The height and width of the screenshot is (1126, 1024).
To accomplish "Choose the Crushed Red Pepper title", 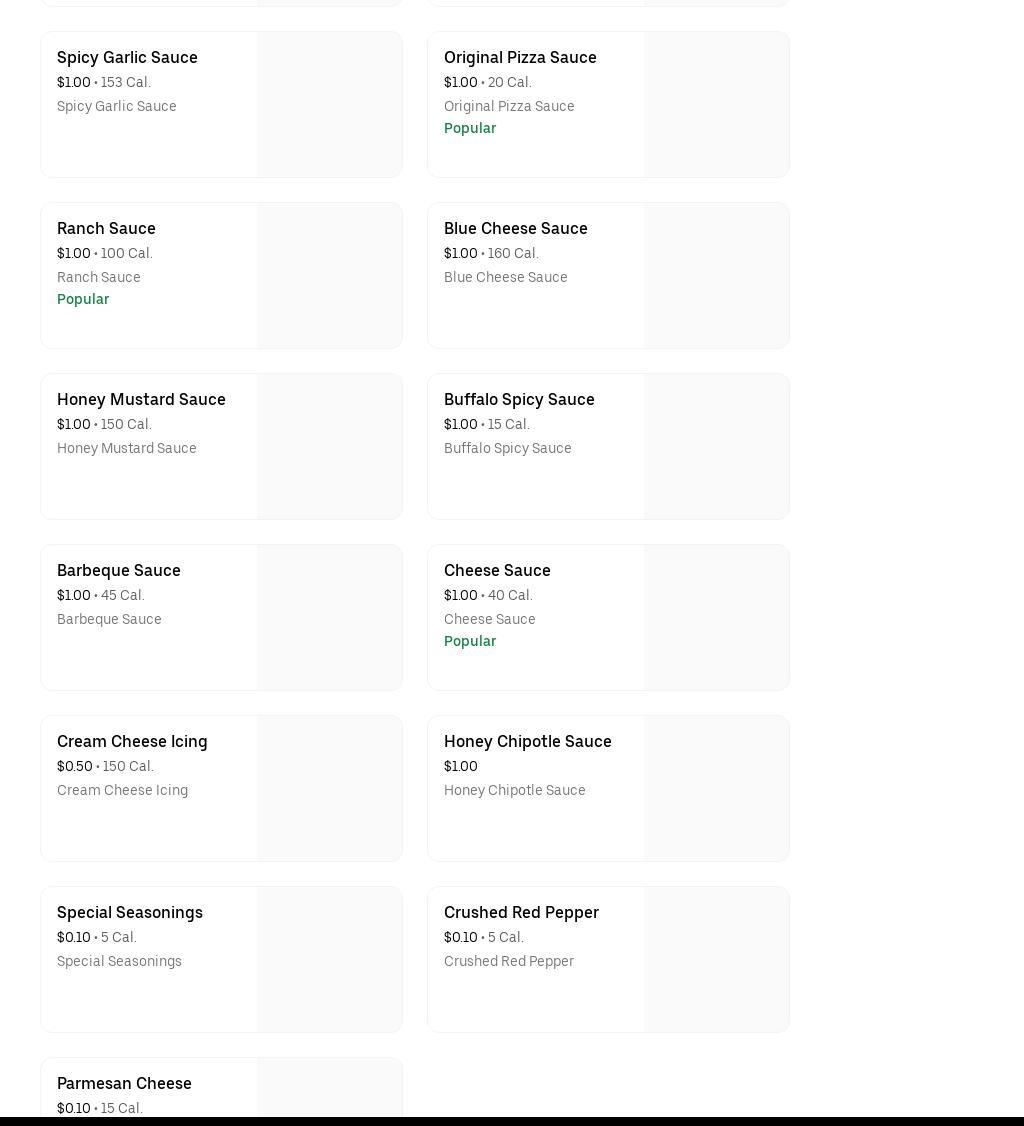I will click(x=521, y=913).
